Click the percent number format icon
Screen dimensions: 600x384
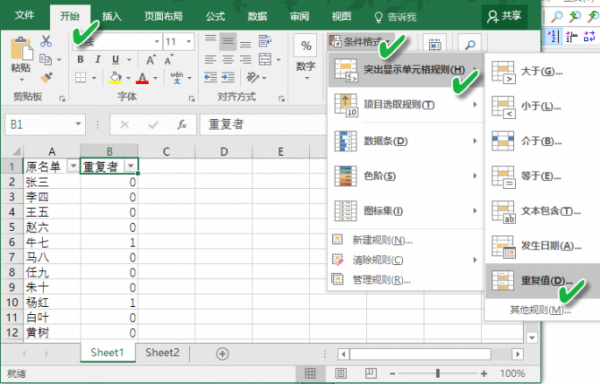click(x=306, y=46)
